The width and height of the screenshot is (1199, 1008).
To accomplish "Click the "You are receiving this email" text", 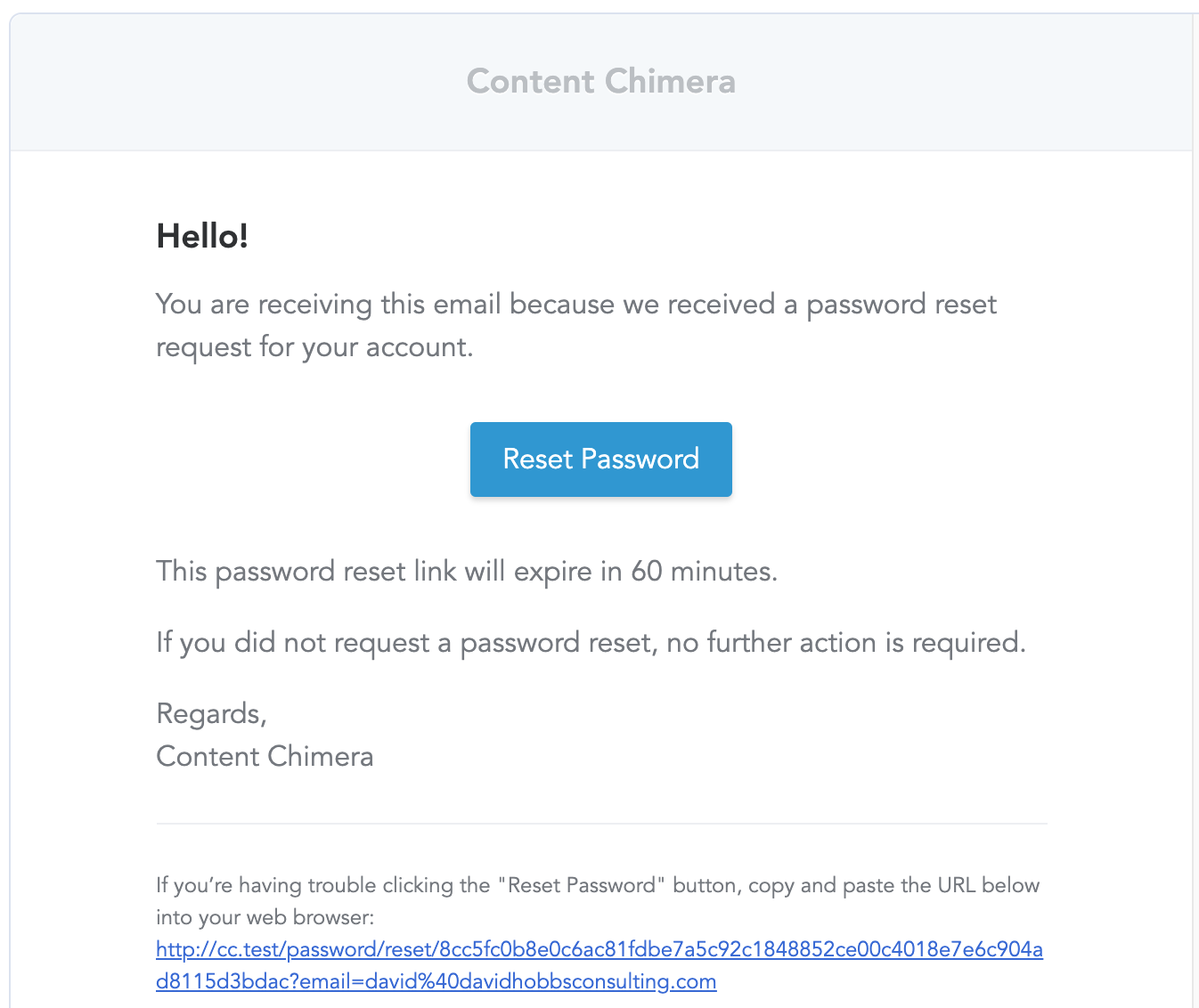I will click(330, 305).
